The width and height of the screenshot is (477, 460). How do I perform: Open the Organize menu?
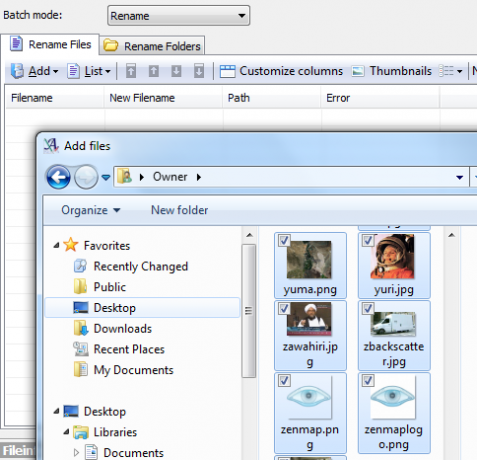(x=90, y=210)
